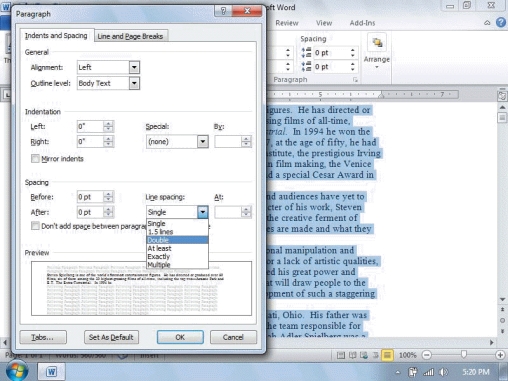Screen dimensions: 508x381
Task: Minimize the ribbon with the caret icon
Action: coord(487,23)
